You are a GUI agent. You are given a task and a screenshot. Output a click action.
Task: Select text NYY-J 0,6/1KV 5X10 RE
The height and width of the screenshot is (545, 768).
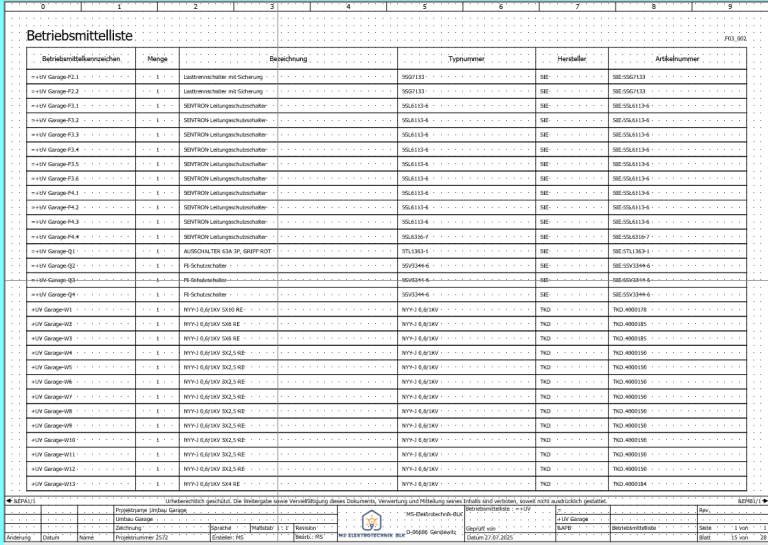pyautogui.click(x=213, y=309)
